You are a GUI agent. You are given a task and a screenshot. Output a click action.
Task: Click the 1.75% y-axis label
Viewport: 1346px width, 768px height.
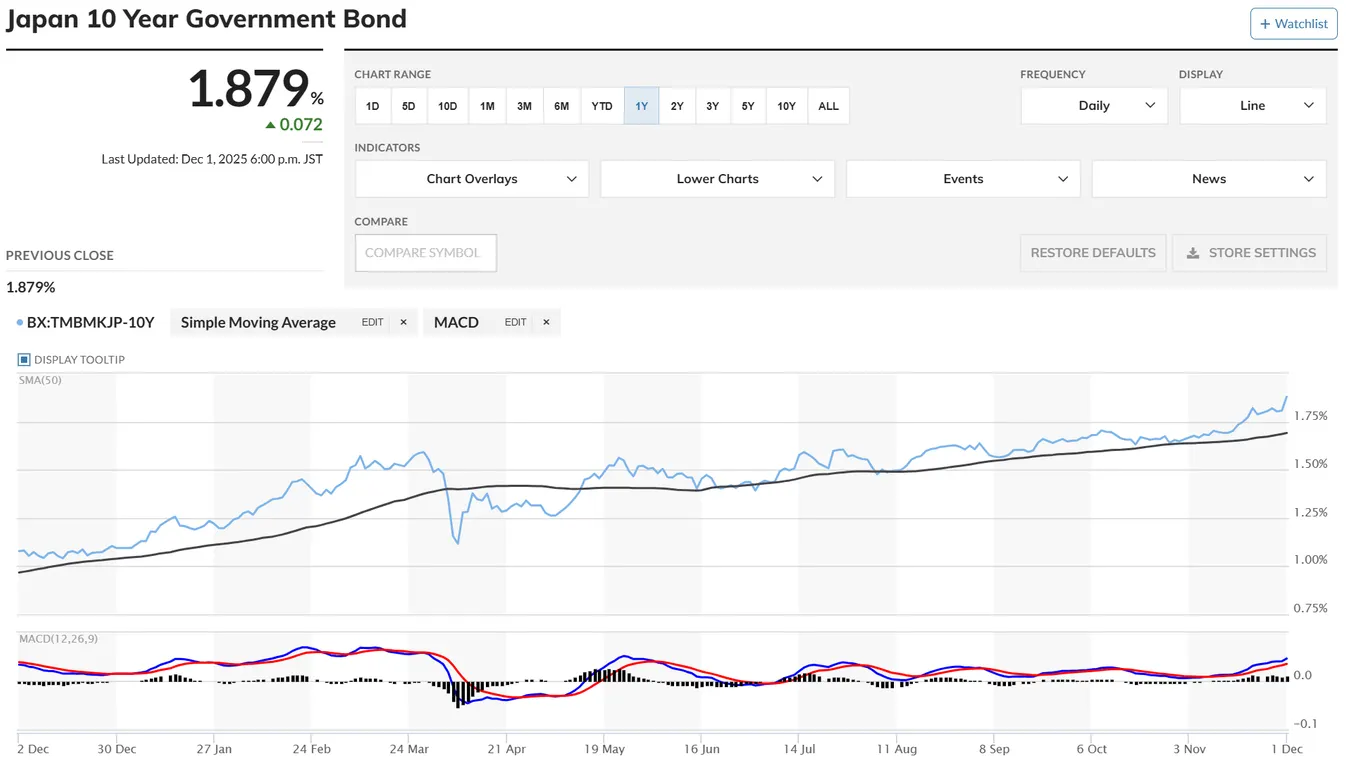pos(1311,416)
